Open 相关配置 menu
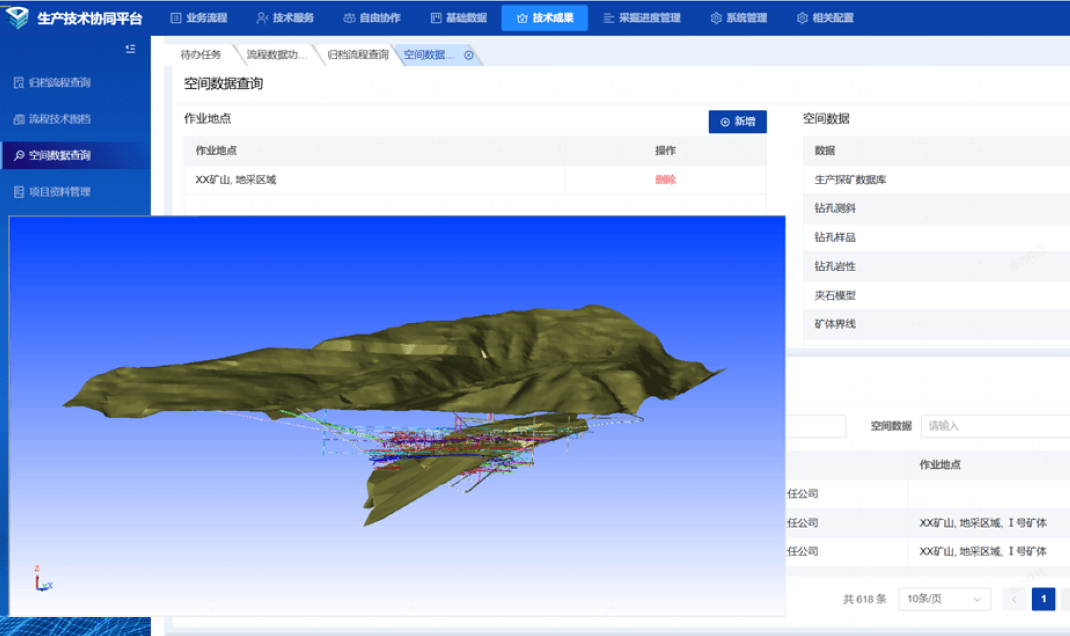The image size is (1070, 636). tap(825, 18)
